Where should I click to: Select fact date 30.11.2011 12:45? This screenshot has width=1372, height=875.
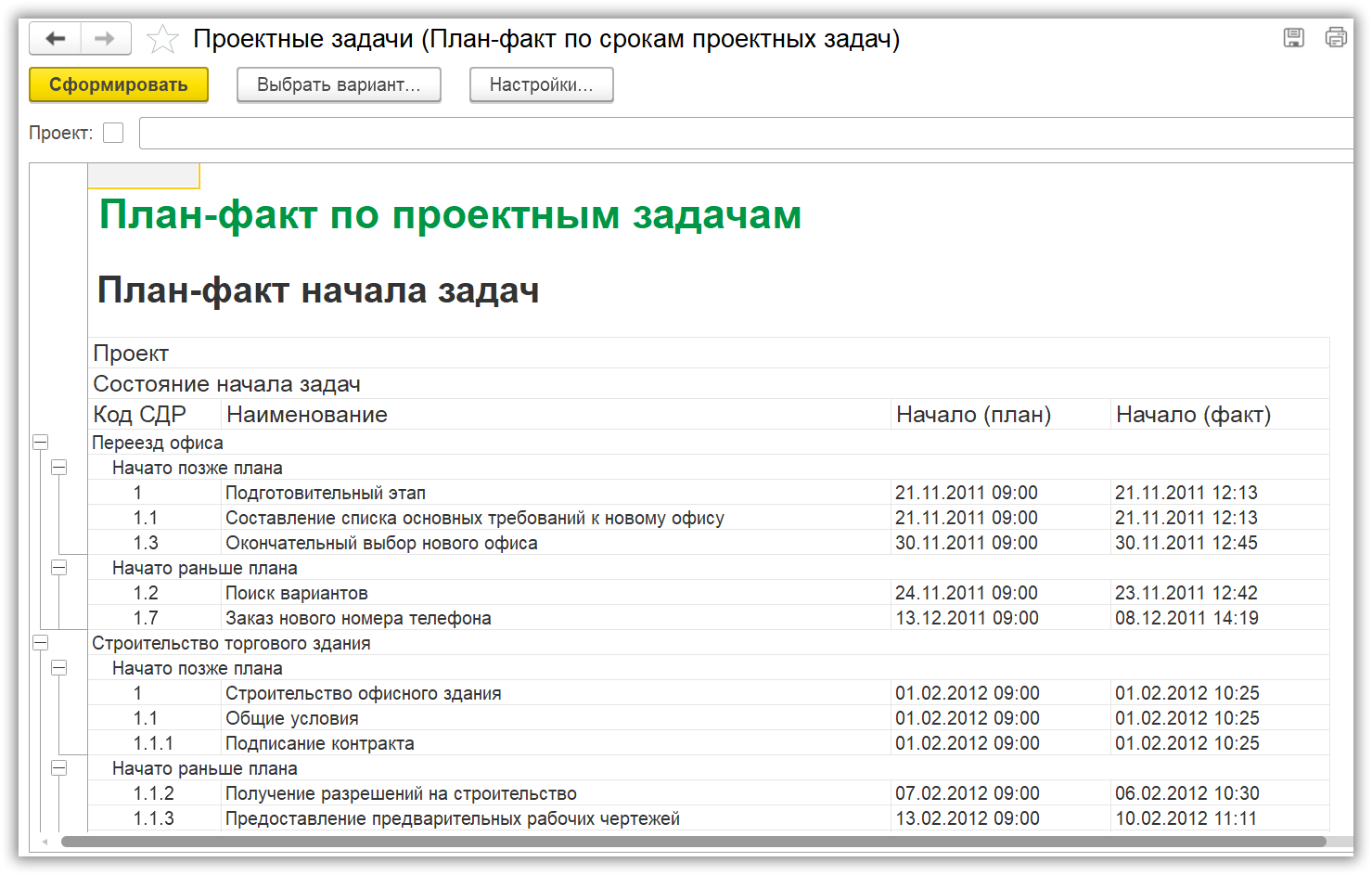click(1220, 543)
